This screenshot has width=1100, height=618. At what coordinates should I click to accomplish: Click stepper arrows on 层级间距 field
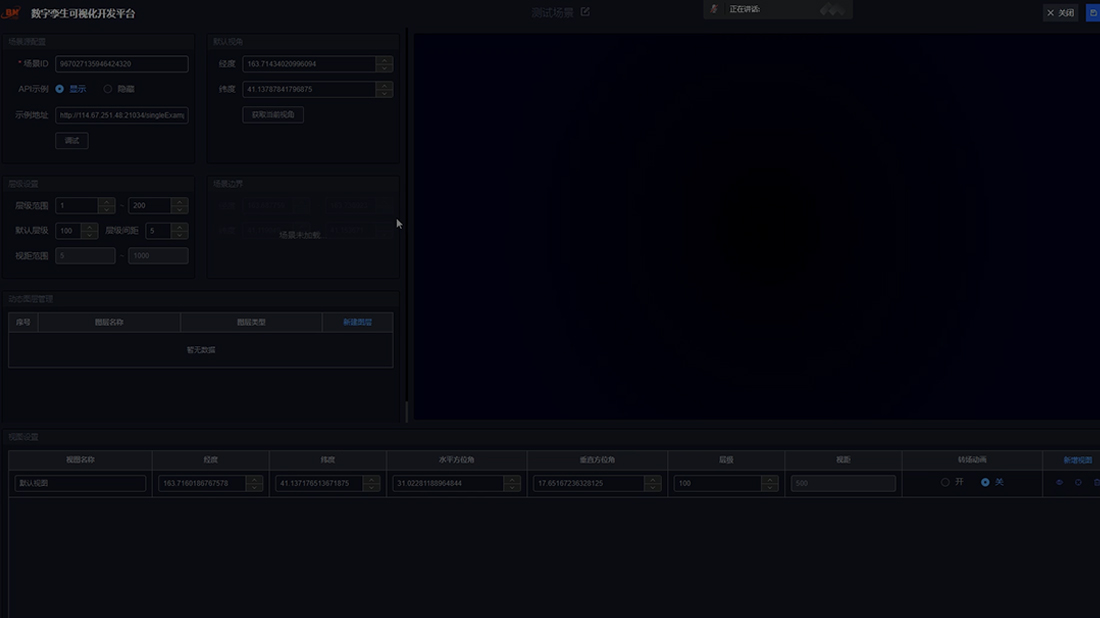coord(179,231)
